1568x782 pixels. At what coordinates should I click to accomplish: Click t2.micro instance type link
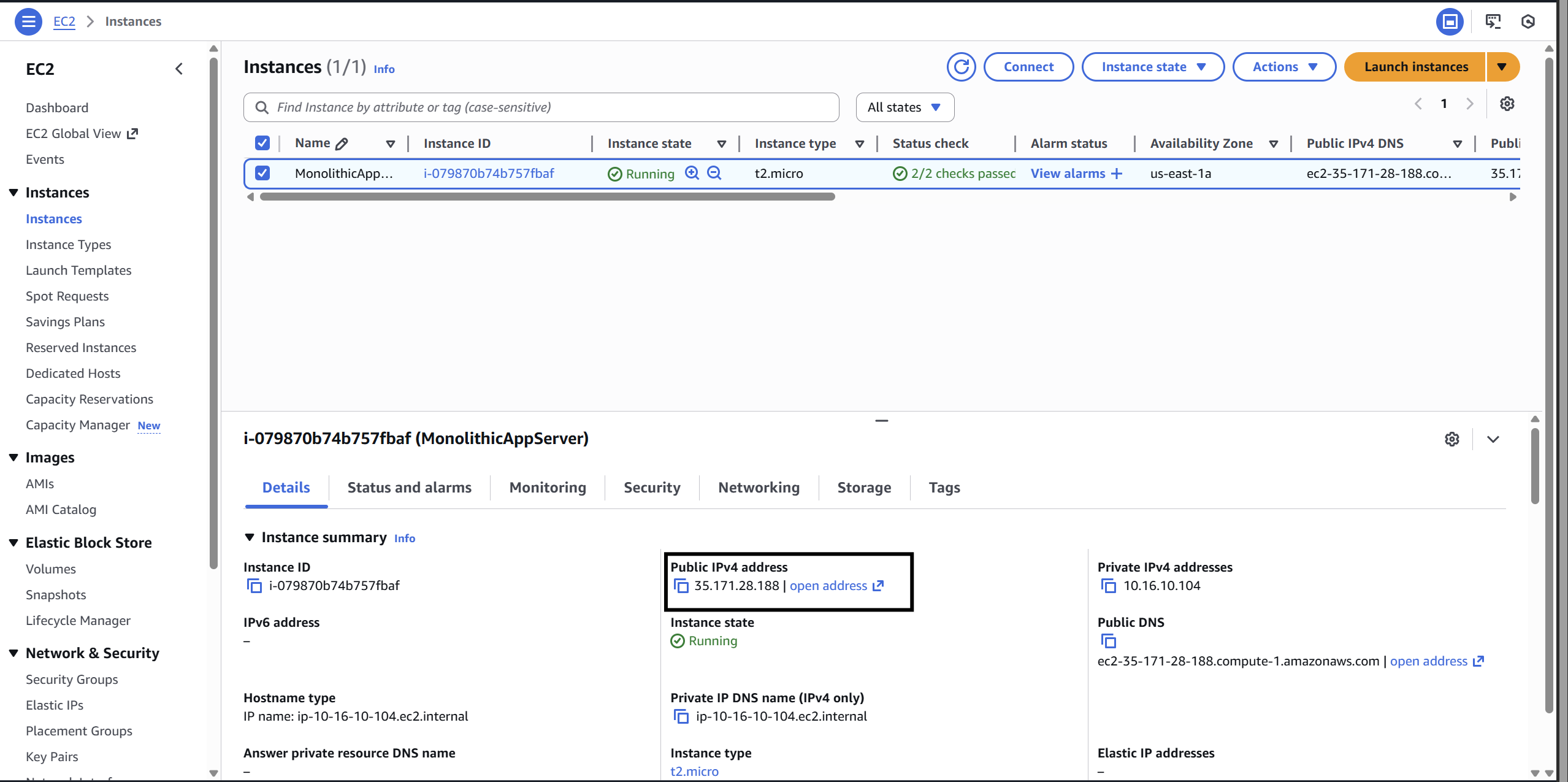694,771
